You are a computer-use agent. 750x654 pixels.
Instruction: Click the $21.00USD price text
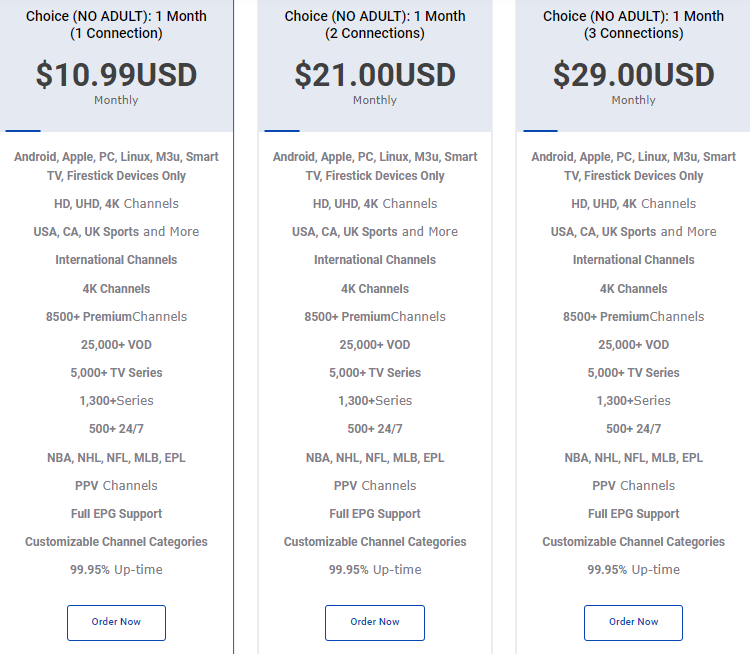[375, 75]
